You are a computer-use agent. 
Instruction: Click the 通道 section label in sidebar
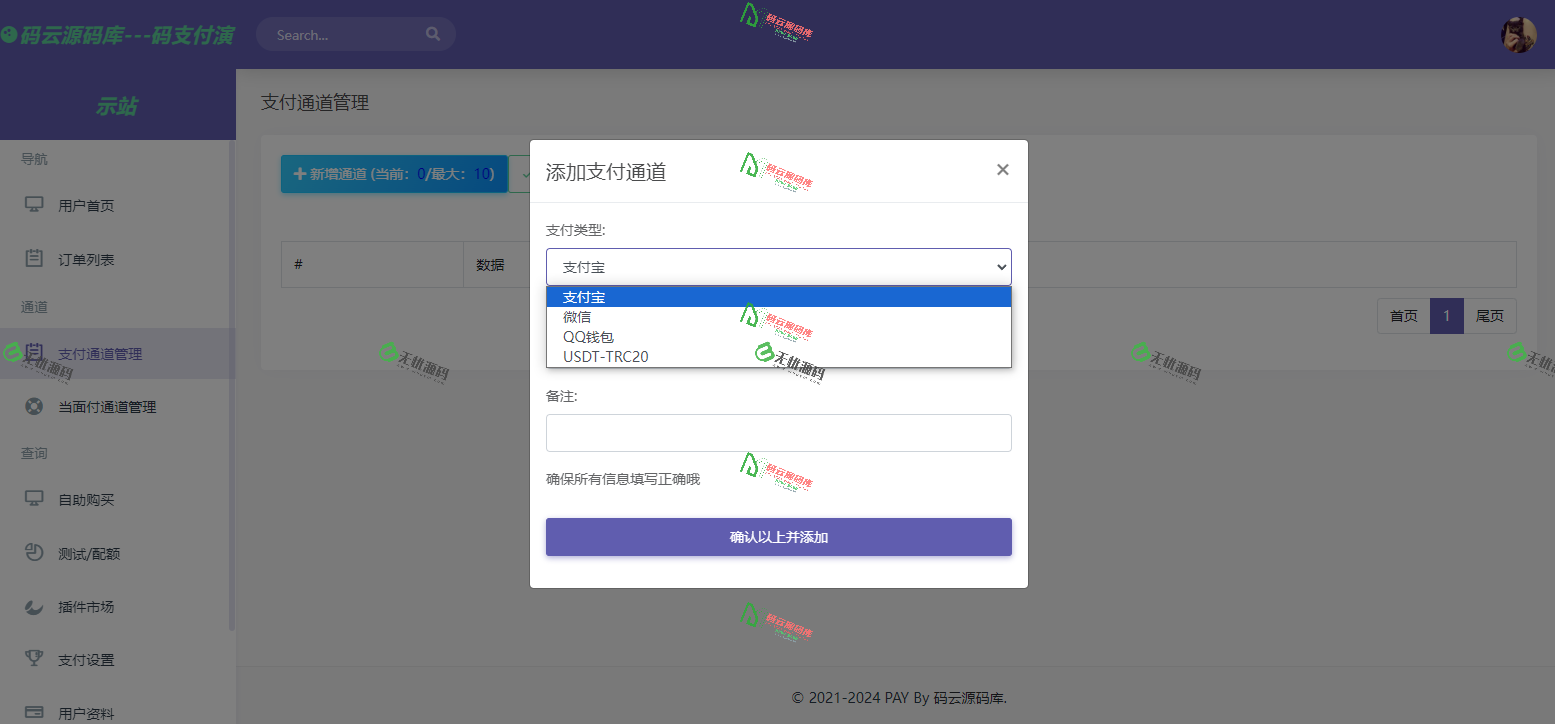[x=33, y=307]
